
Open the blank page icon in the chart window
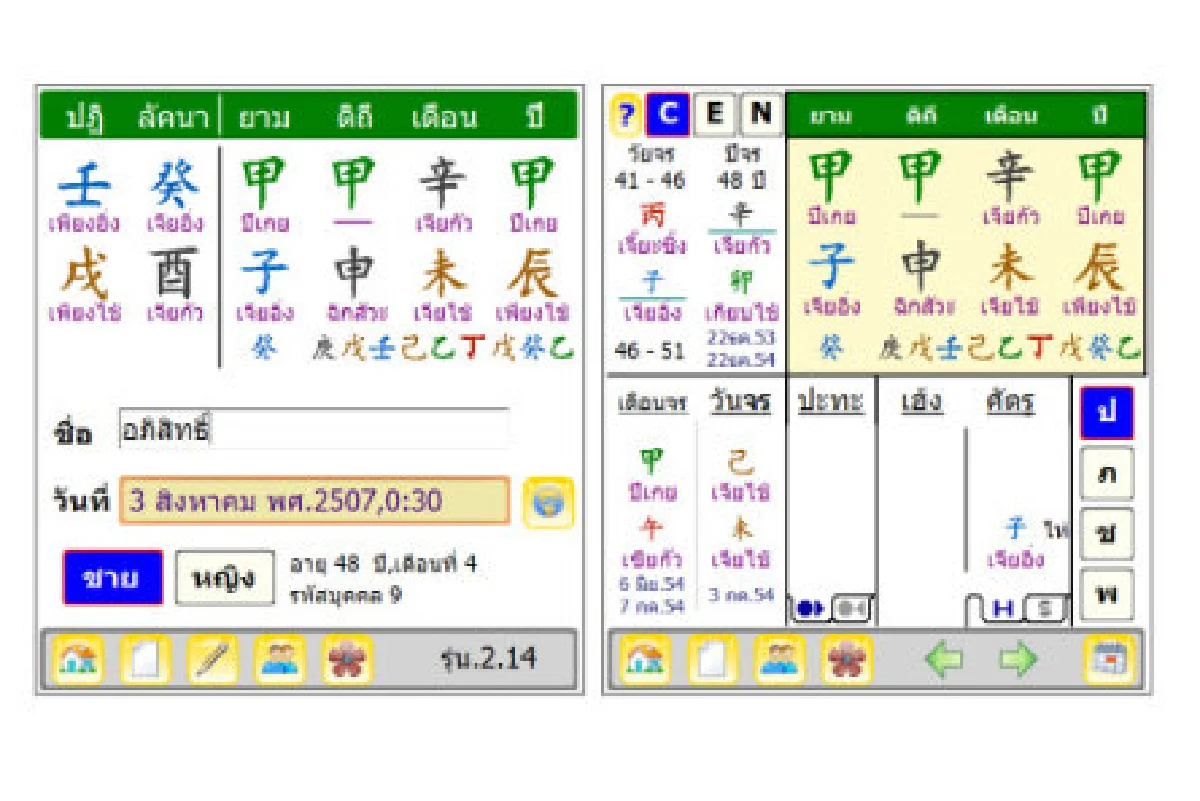pos(711,660)
